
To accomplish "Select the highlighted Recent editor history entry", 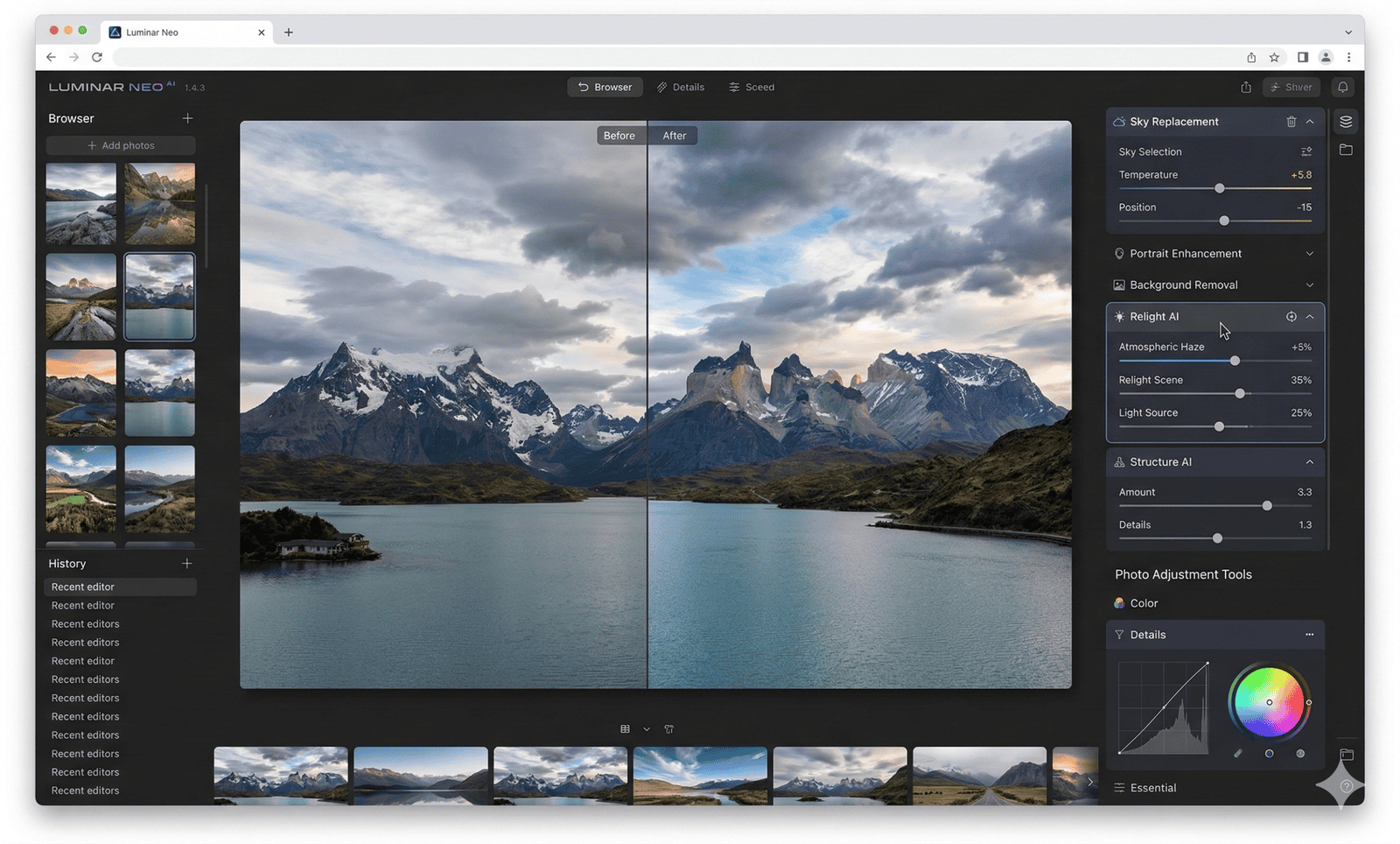I will [x=121, y=587].
